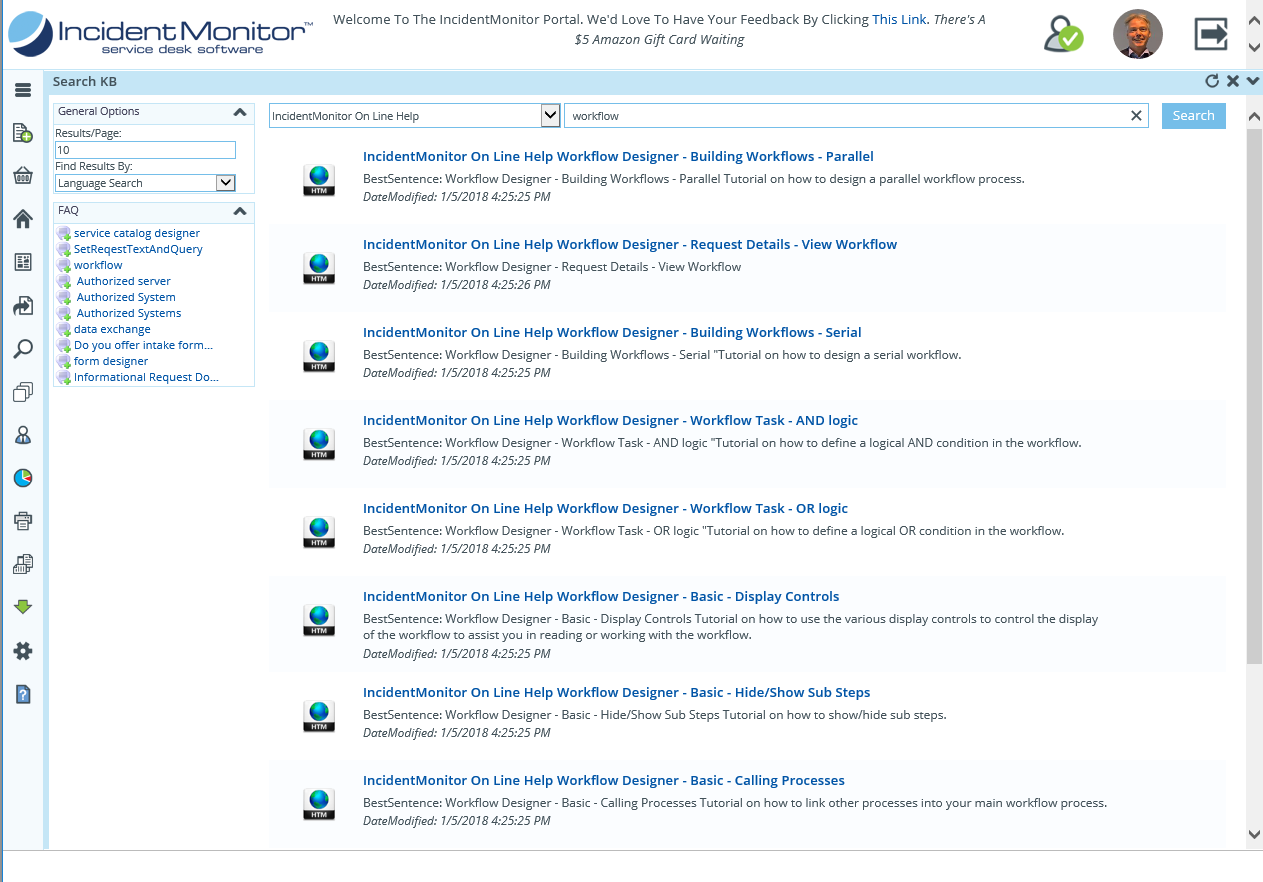
Task: Select FAQ item form designer
Action: [111, 361]
